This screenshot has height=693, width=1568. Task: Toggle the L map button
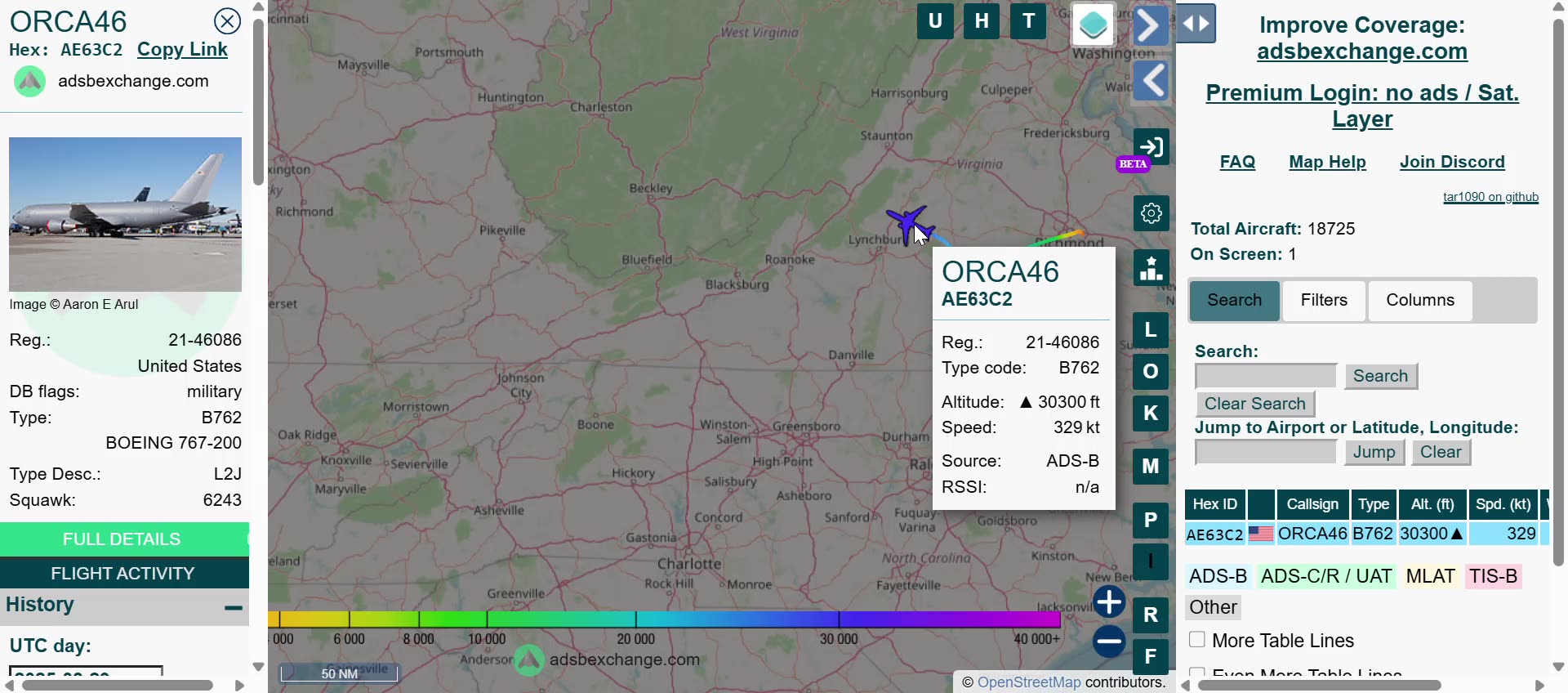click(x=1151, y=330)
